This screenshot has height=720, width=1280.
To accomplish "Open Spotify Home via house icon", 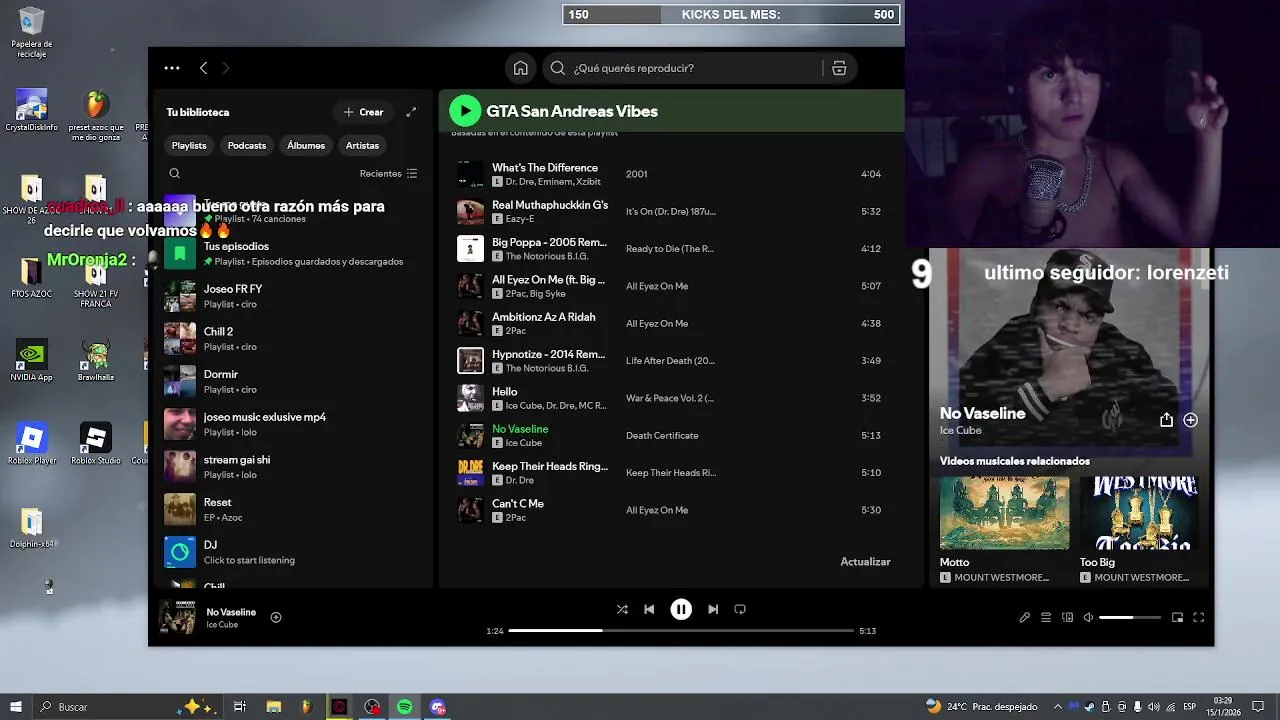I will 520,68.
